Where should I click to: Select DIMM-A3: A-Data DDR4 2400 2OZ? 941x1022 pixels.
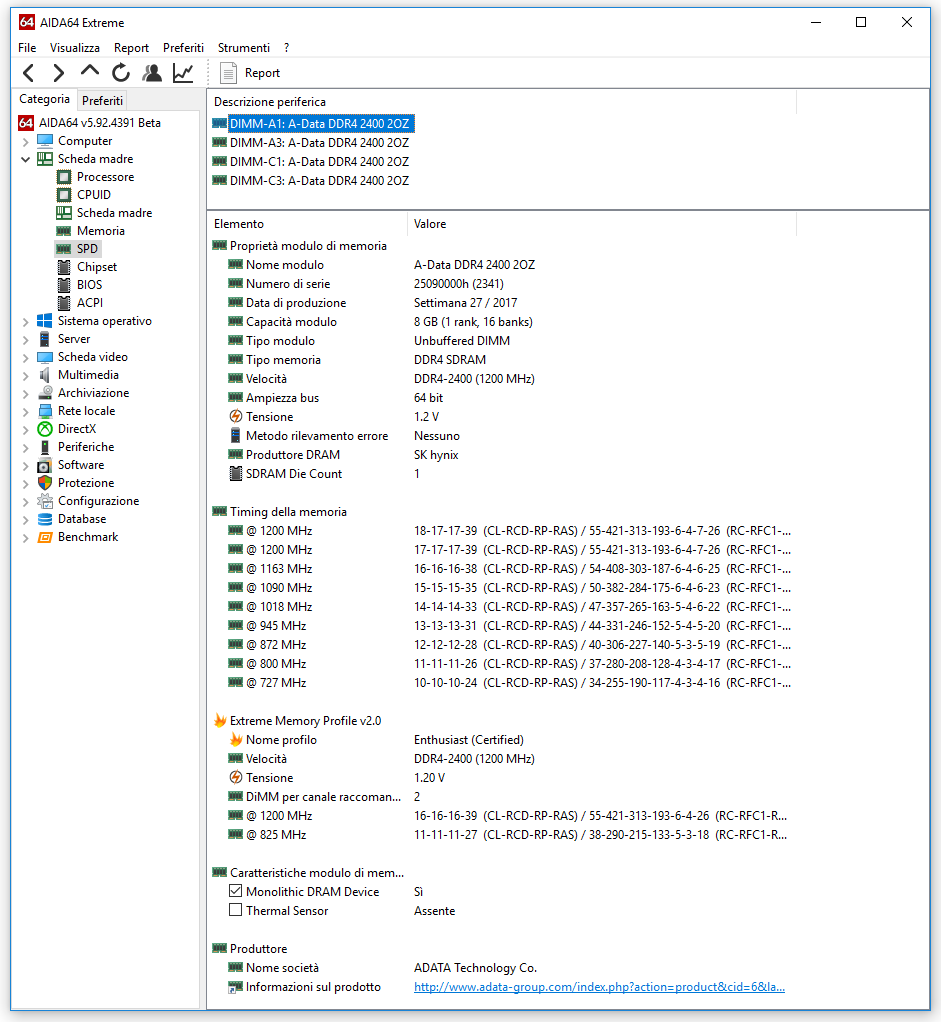click(x=319, y=143)
